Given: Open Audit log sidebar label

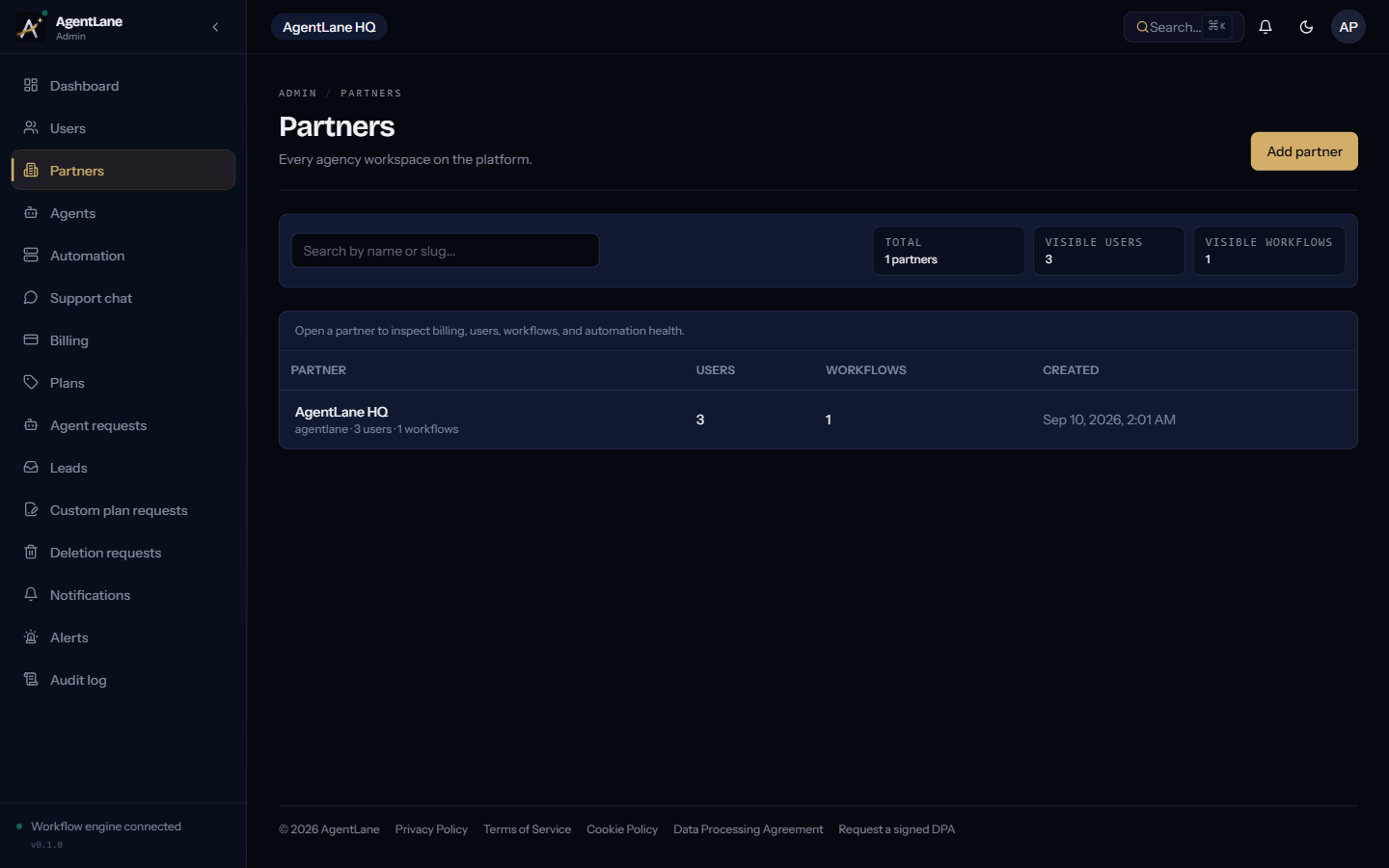Looking at the screenshot, I should (78, 680).
